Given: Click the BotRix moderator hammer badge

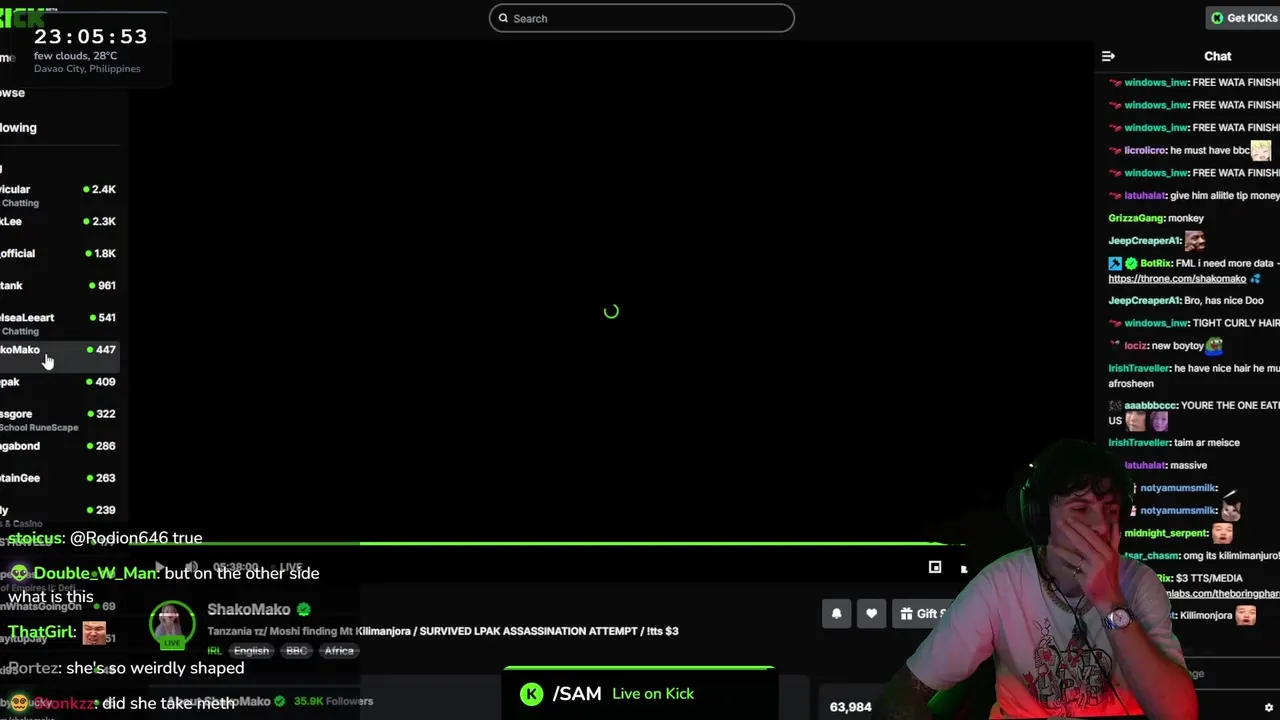Looking at the screenshot, I should (x=1115, y=264).
